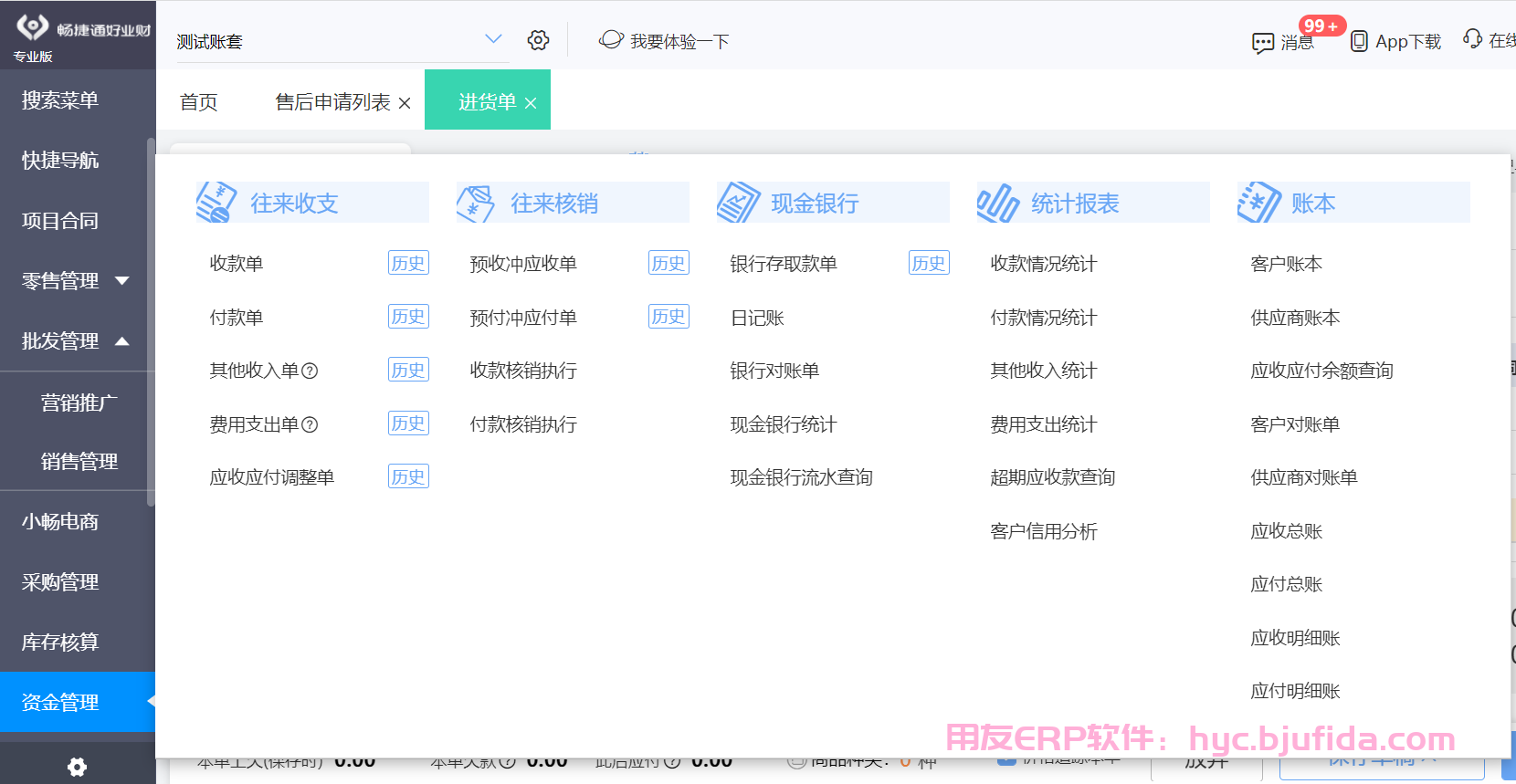Open sidebar settings gear at bottom

coord(78,767)
